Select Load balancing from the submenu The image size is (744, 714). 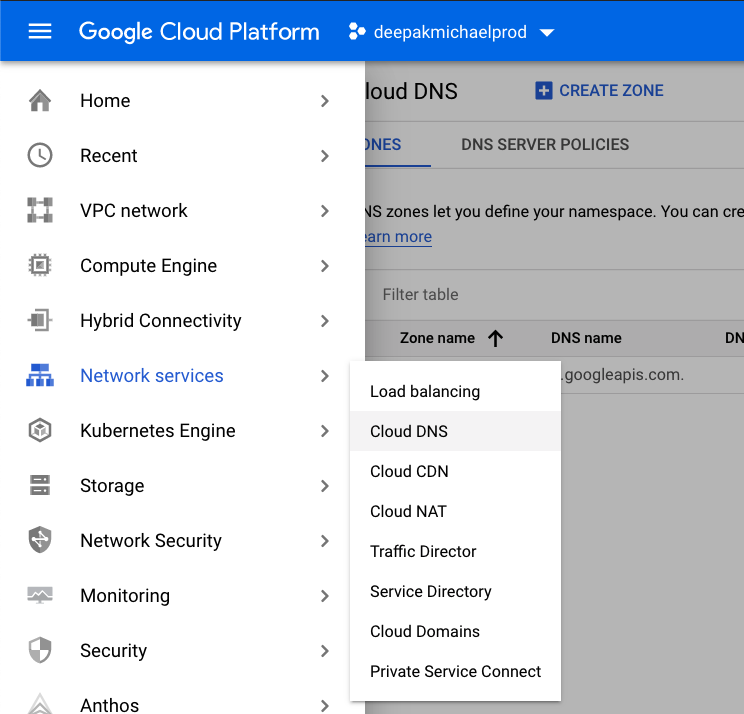(425, 392)
